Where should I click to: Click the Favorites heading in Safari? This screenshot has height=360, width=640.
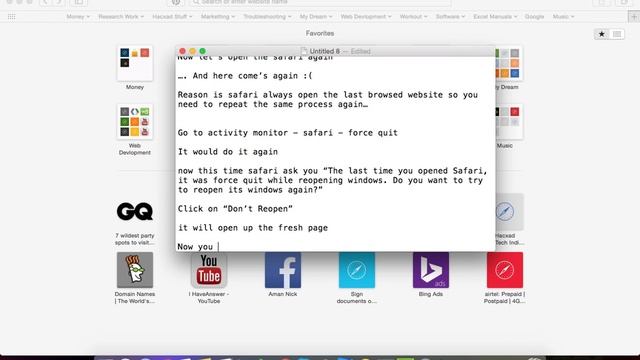320,33
